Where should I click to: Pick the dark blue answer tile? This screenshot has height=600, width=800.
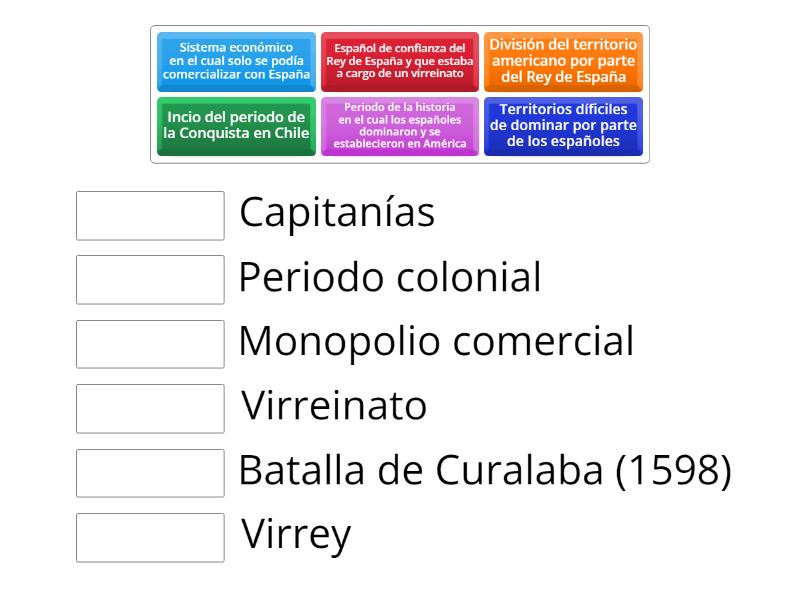click(563, 125)
